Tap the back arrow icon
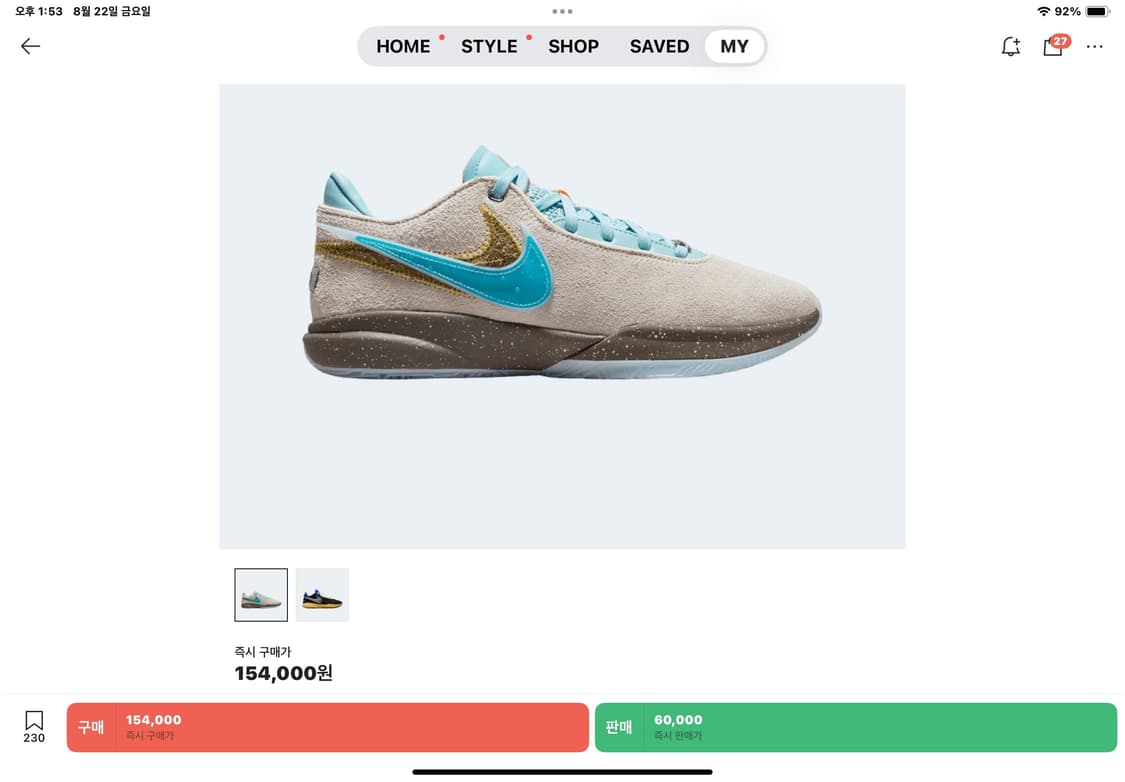1125x782 pixels. point(30,47)
